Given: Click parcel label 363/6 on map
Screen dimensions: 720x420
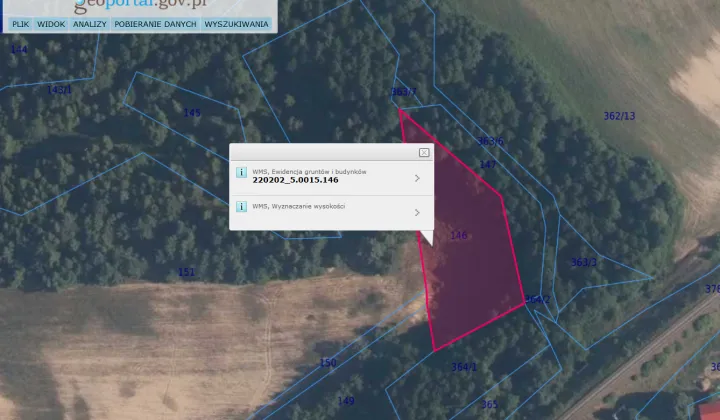Looking at the screenshot, I should (x=490, y=141).
